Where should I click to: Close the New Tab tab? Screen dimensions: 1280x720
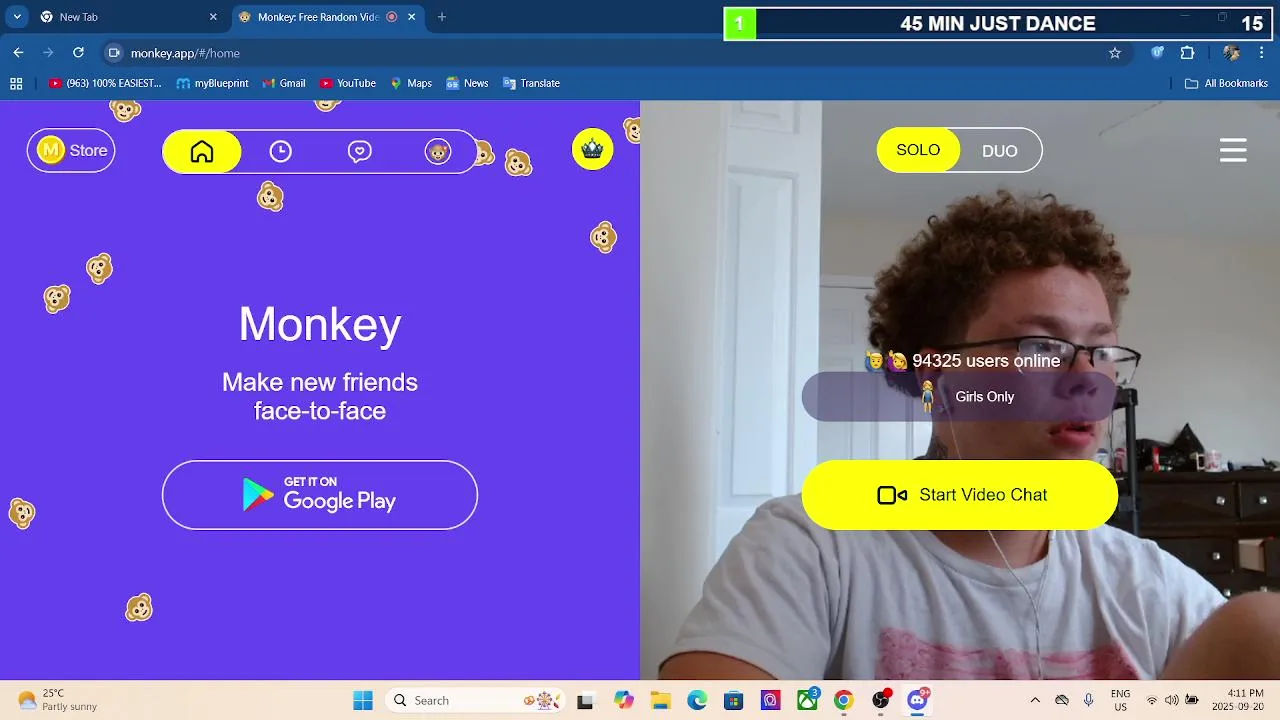pyautogui.click(x=213, y=17)
